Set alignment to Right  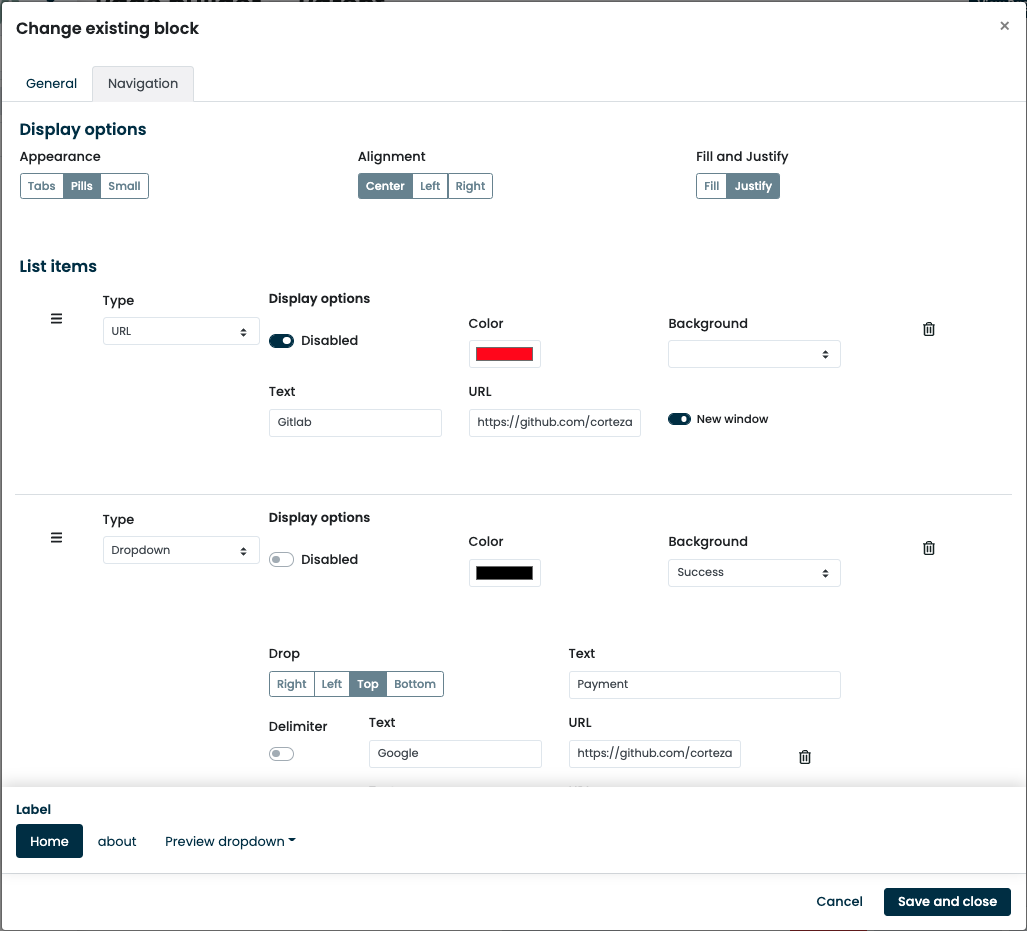470,186
